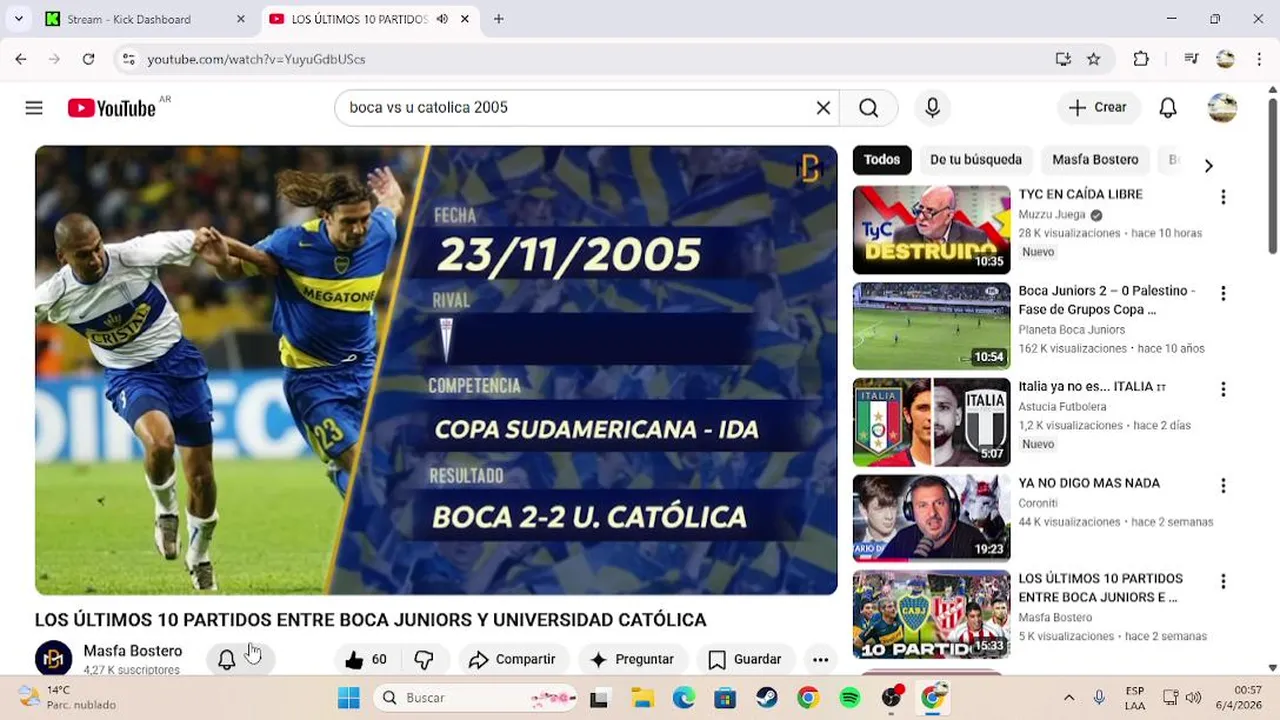Visit the 'Astucia Futbolera' channel
This screenshot has width=1280, height=720.
(1062, 407)
